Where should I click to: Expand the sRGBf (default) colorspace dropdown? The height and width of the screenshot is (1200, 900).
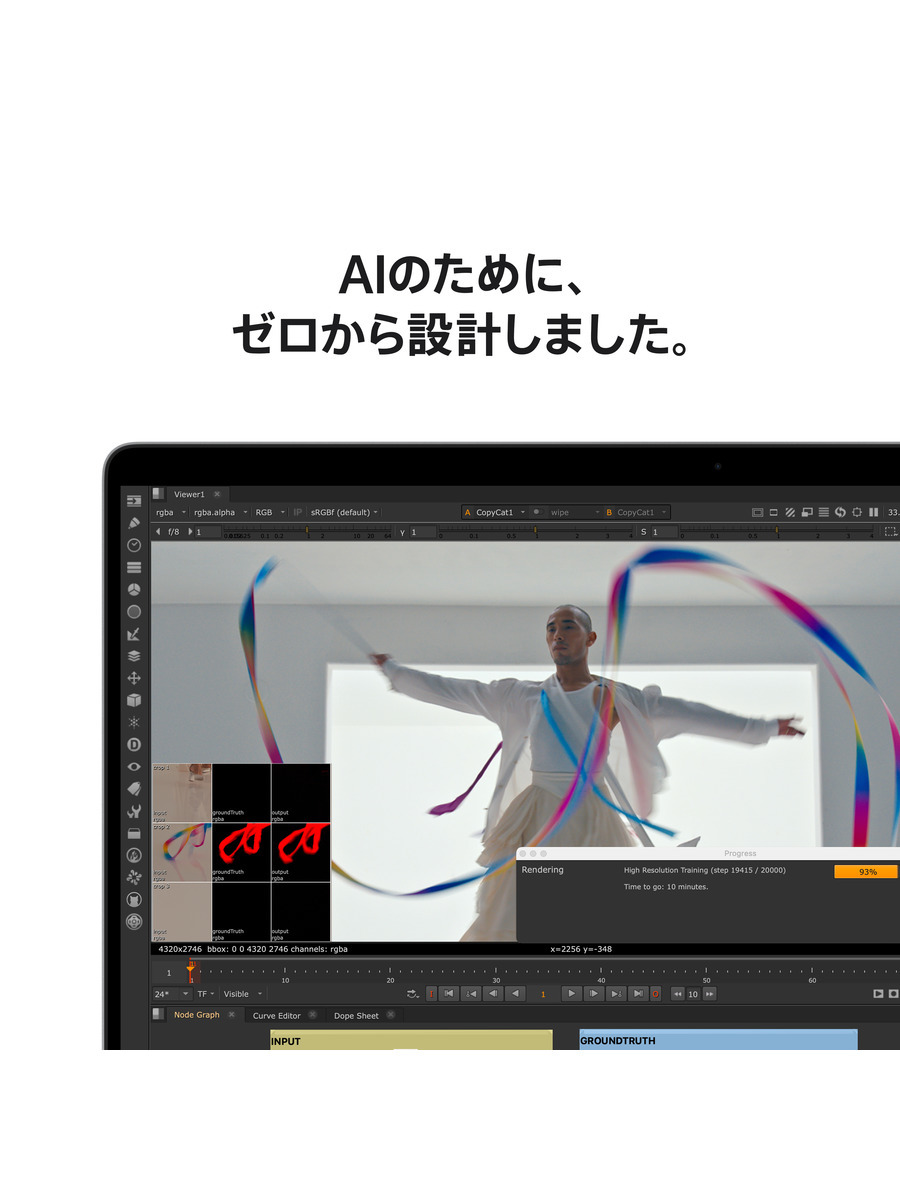pyautogui.click(x=345, y=512)
